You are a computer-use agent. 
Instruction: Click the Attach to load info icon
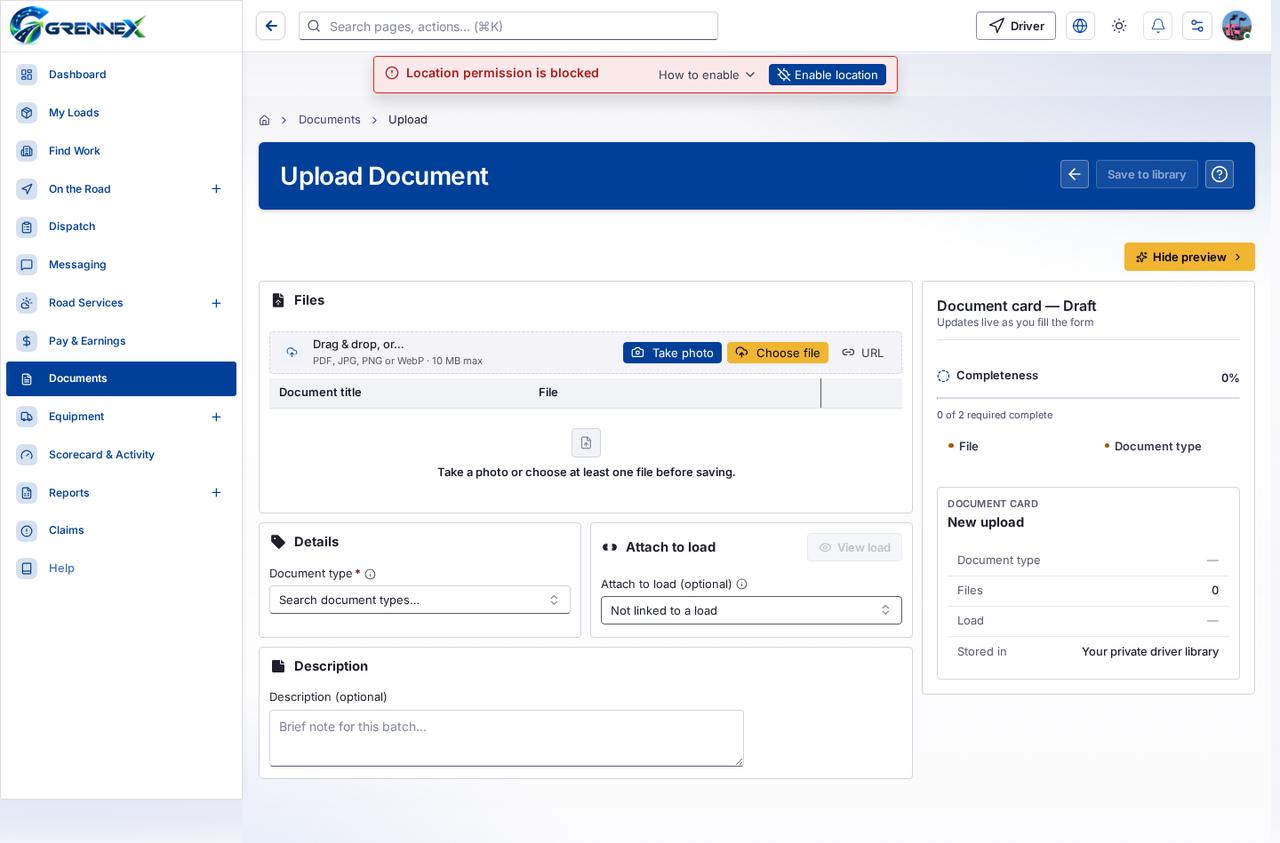click(741, 584)
